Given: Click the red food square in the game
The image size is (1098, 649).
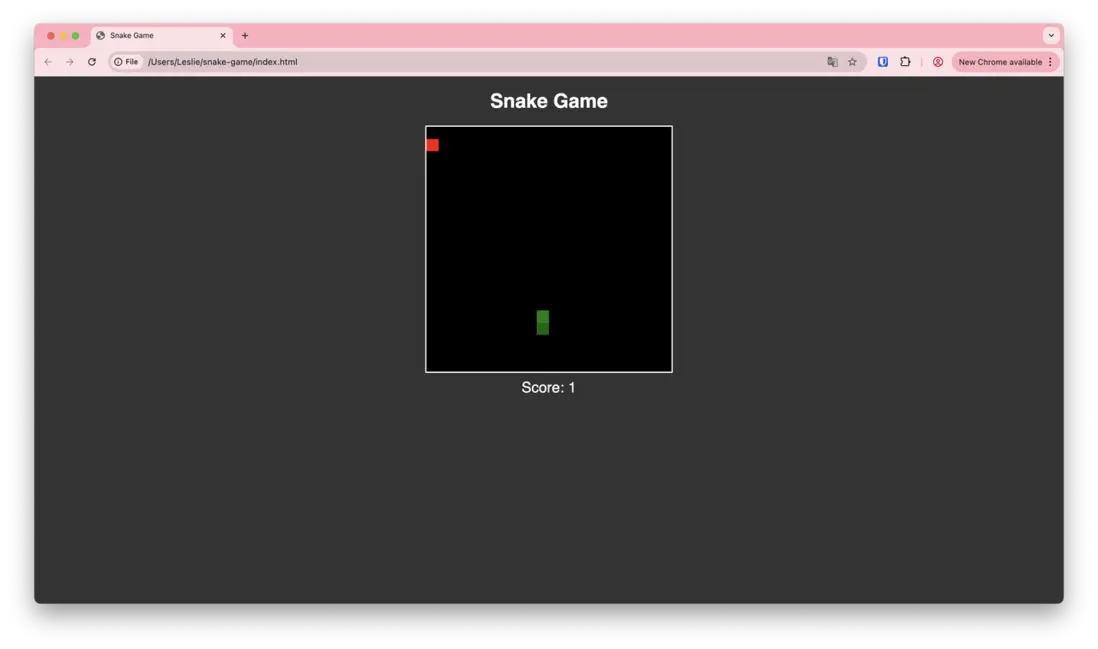Looking at the screenshot, I should 433,145.
